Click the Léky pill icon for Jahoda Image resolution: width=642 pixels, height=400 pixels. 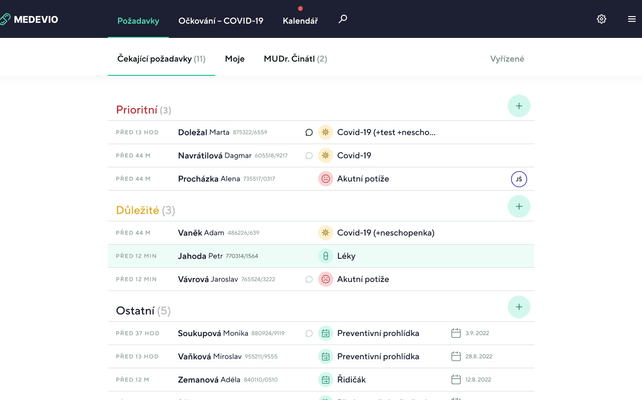tap(325, 256)
